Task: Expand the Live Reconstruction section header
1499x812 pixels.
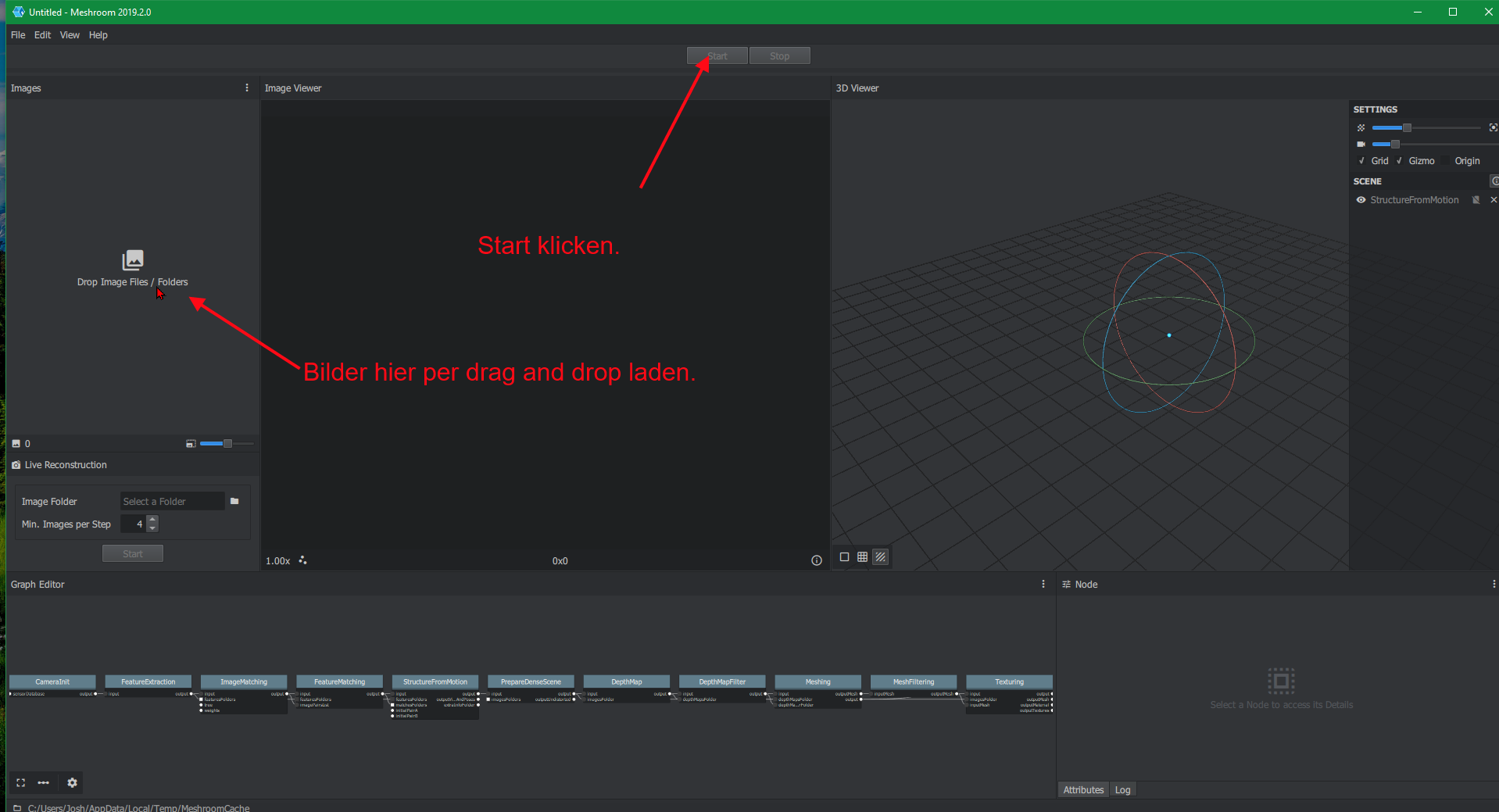Action: [66, 465]
